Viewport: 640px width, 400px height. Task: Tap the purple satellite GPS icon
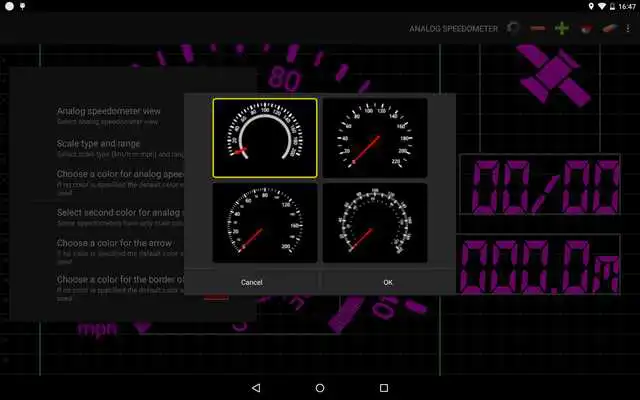click(553, 74)
